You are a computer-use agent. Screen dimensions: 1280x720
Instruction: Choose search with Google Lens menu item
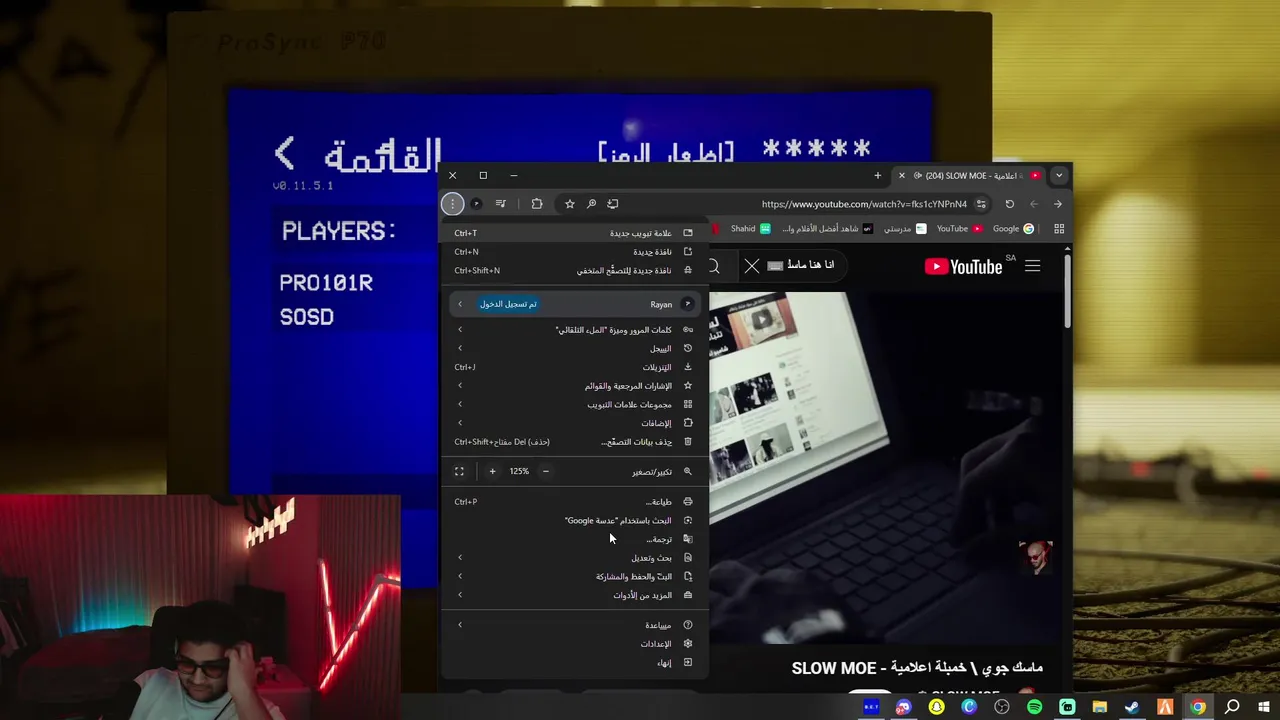coord(575,521)
